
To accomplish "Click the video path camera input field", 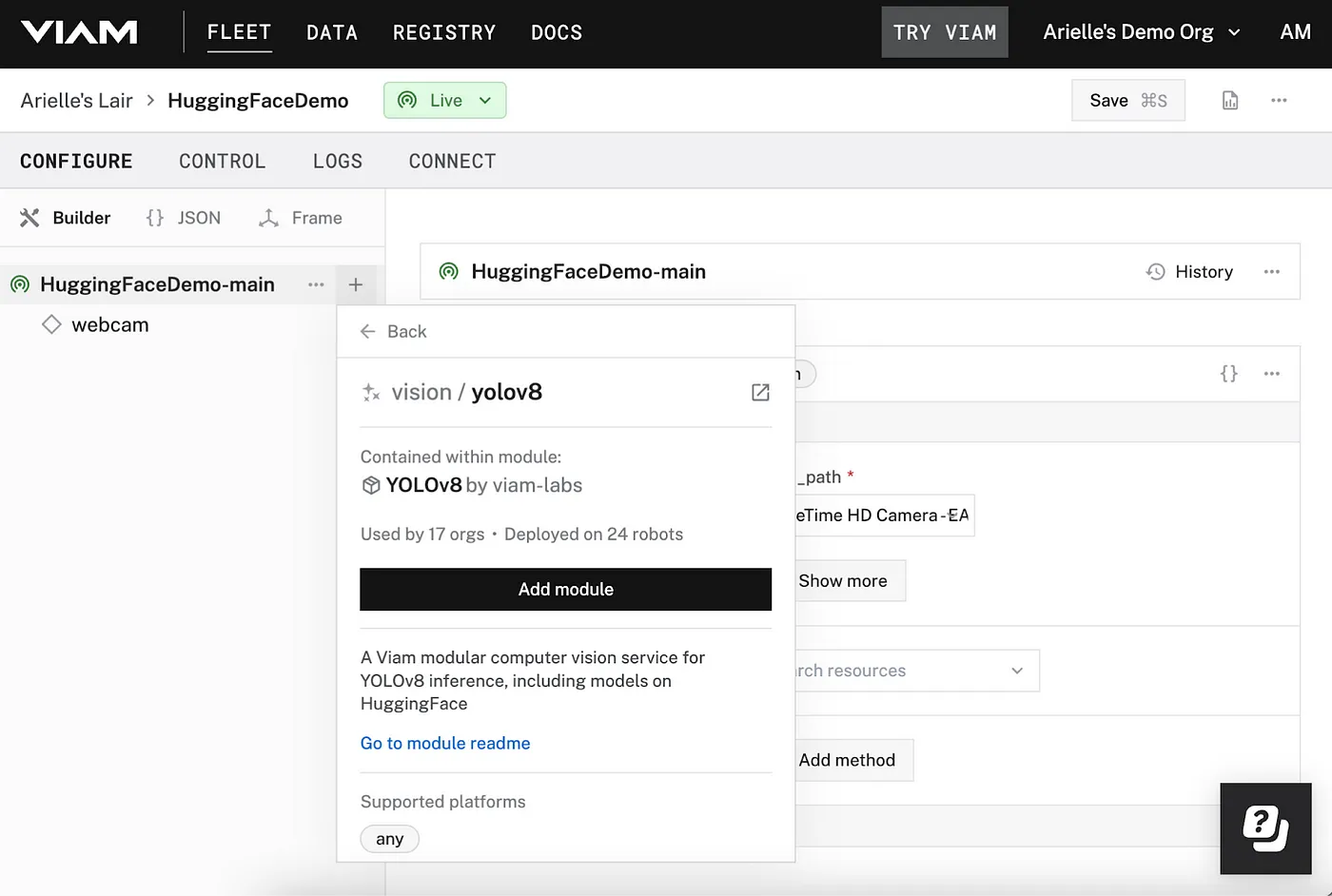I will [x=885, y=516].
